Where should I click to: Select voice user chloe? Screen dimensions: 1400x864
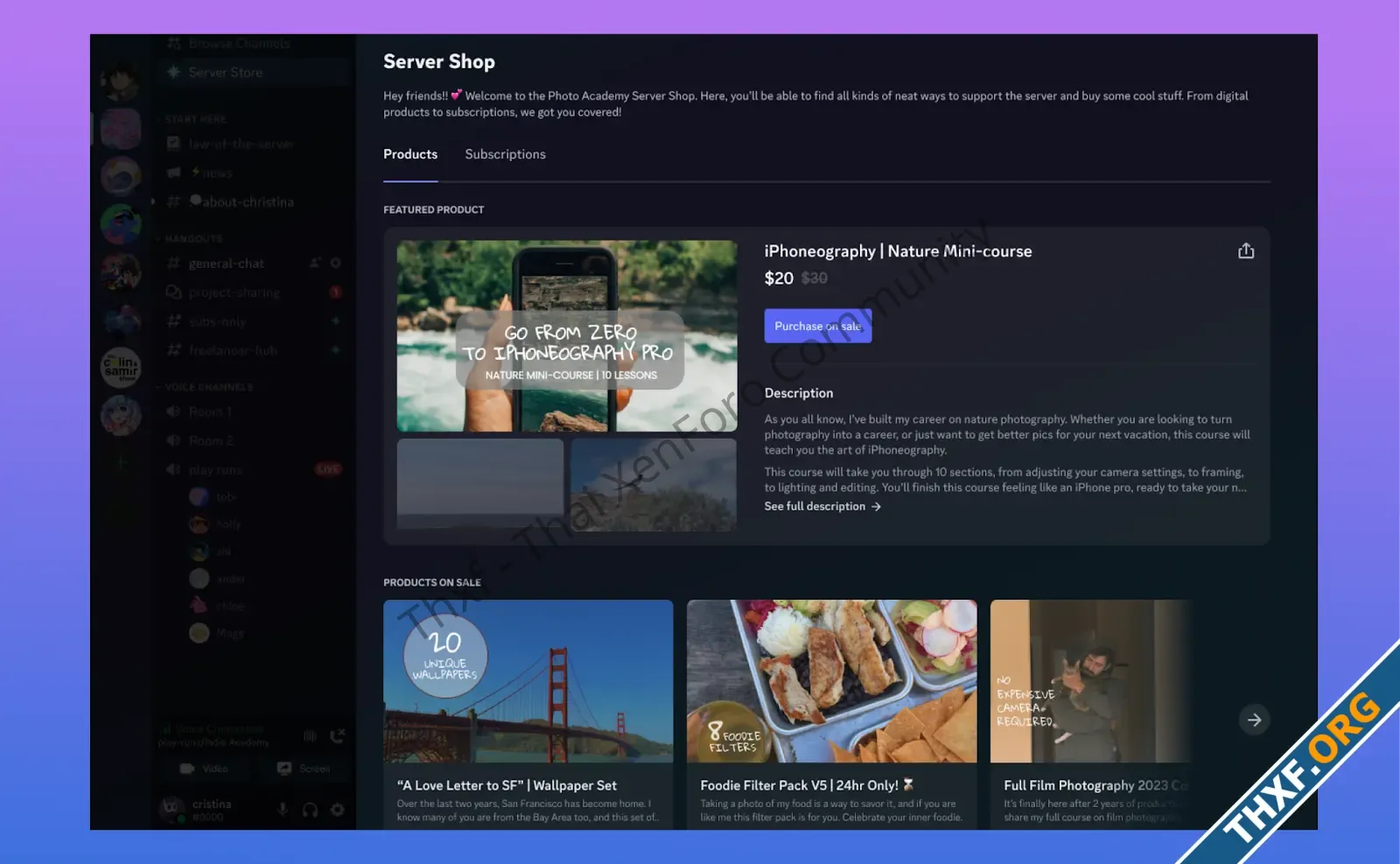pos(218,606)
